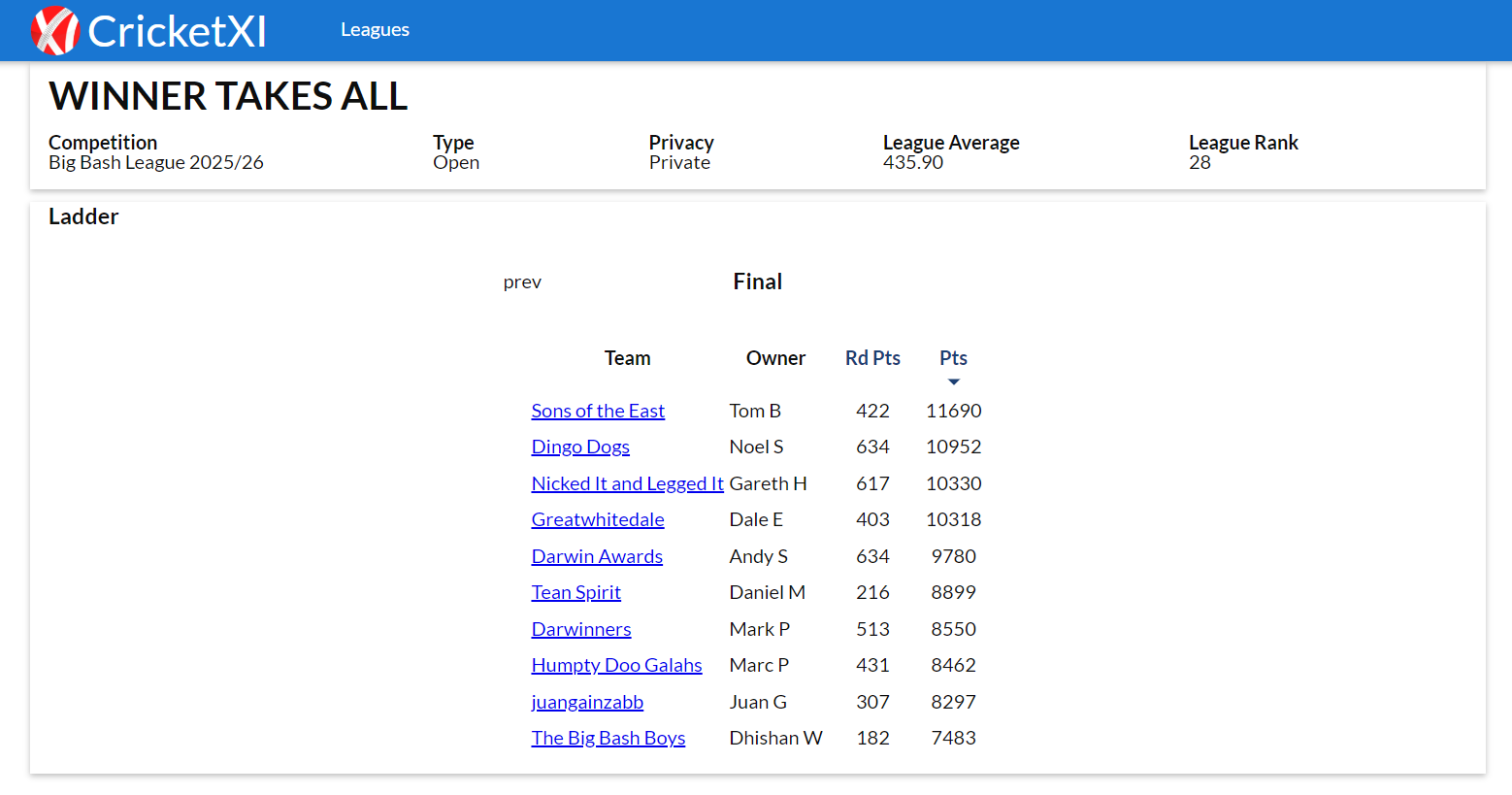Open the Tean Spirit team link
The width and height of the screenshot is (1512, 795).
[x=575, y=592]
